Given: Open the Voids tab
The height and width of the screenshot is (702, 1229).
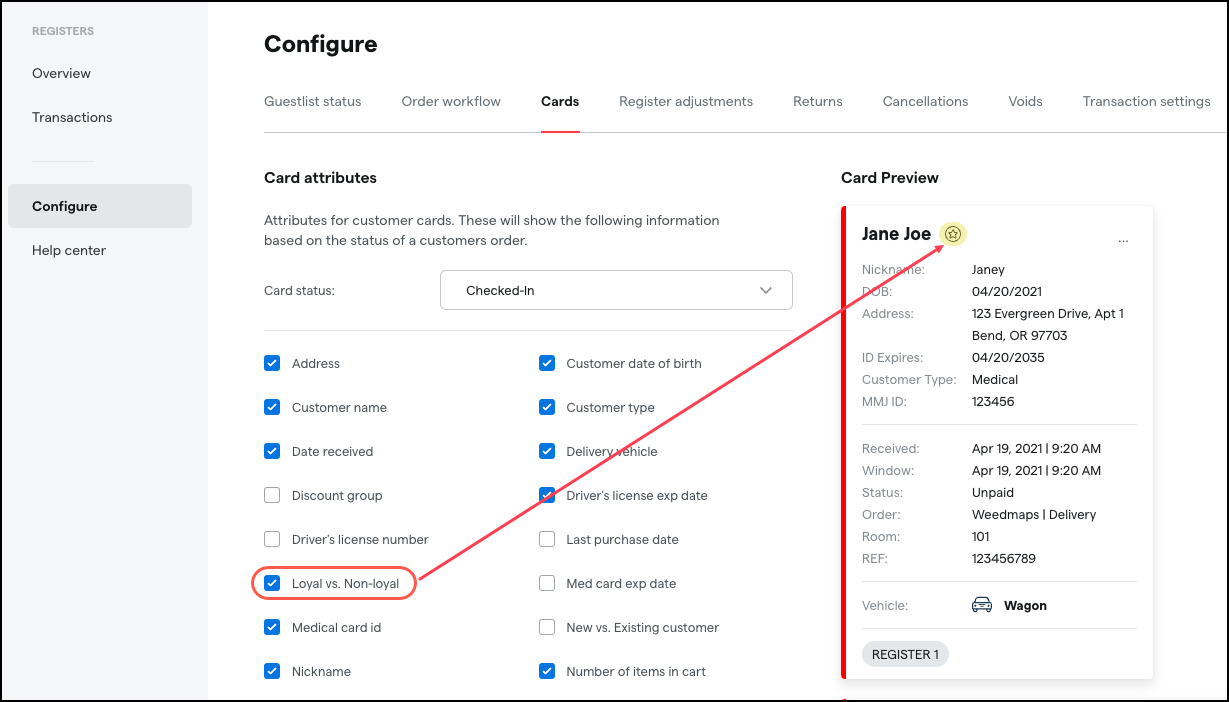Looking at the screenshot, I should tap(1025, 101).
